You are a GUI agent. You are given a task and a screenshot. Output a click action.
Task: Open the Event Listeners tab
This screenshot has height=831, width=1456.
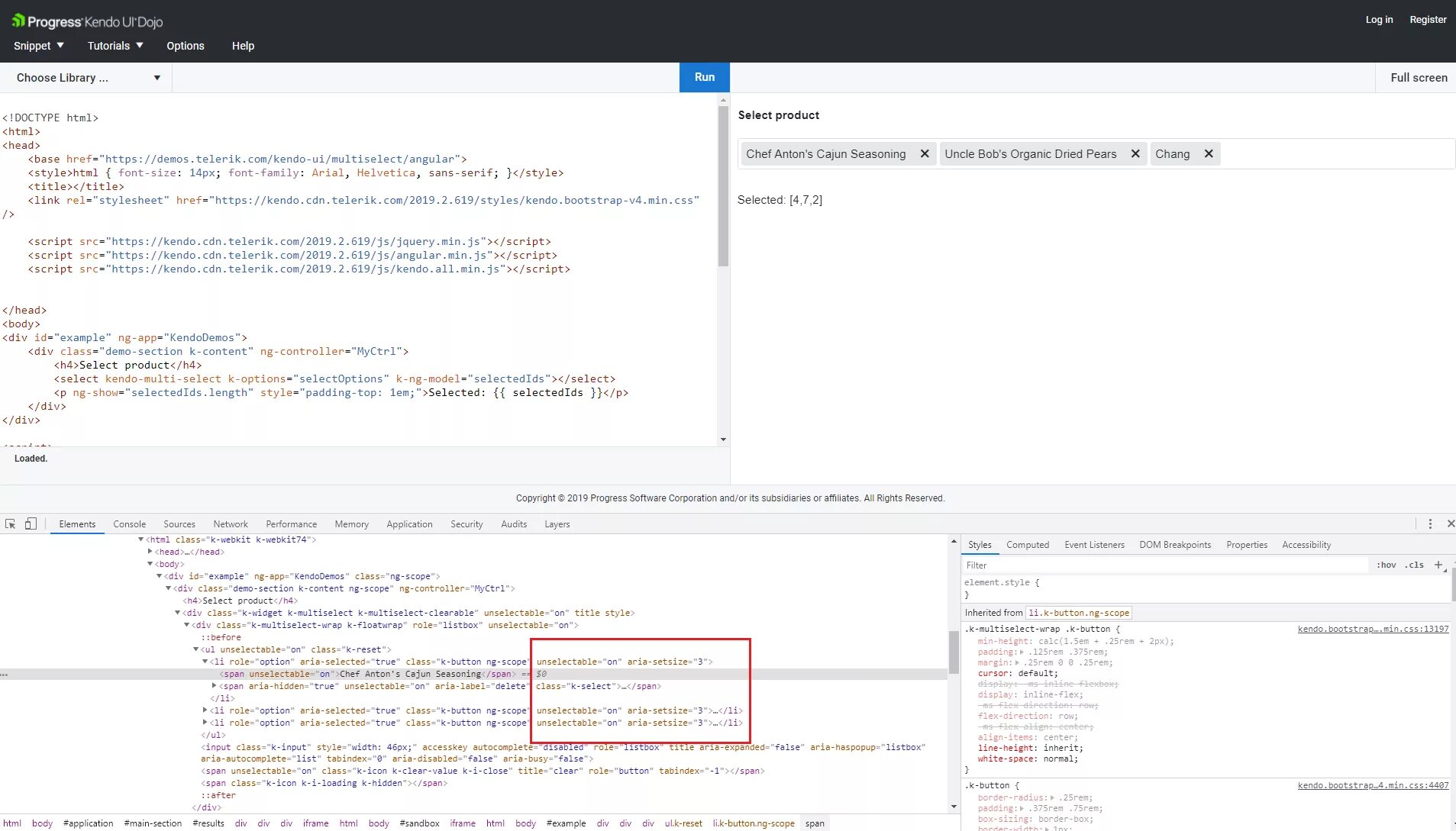1095,545
